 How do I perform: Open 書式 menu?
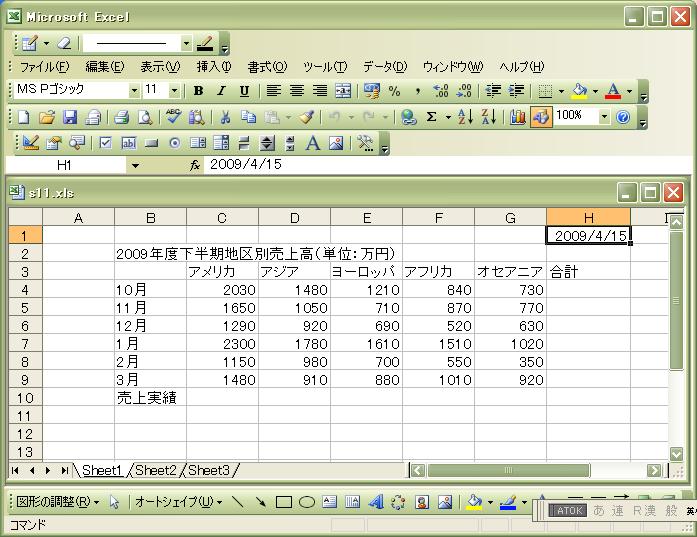267,67
